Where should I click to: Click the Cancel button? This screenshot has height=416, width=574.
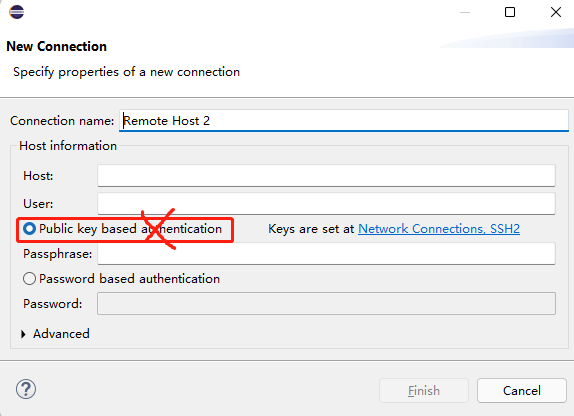click(522, 391)
